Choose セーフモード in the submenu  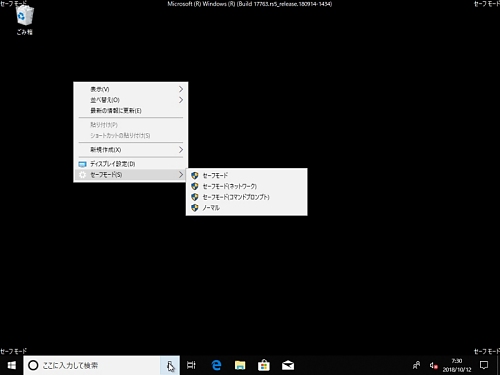247,175
